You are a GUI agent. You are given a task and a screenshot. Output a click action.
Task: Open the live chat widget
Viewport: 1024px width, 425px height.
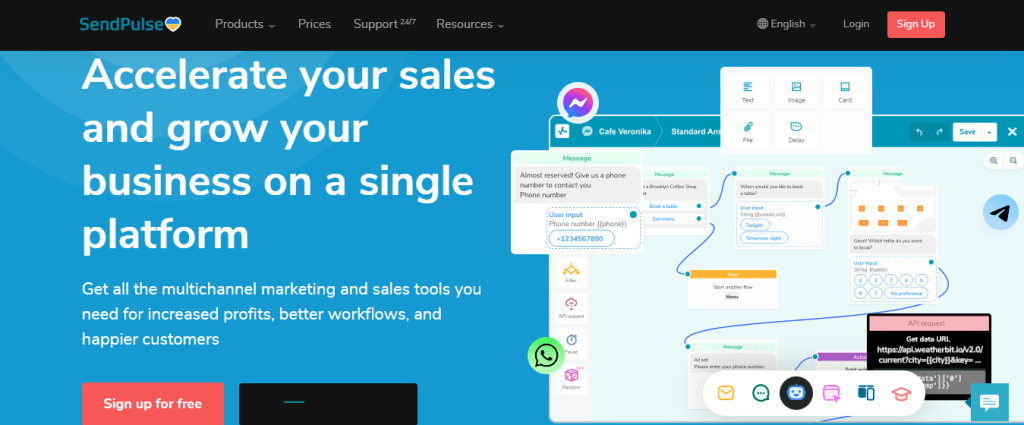pyautogui.click(x=990, y=402)
